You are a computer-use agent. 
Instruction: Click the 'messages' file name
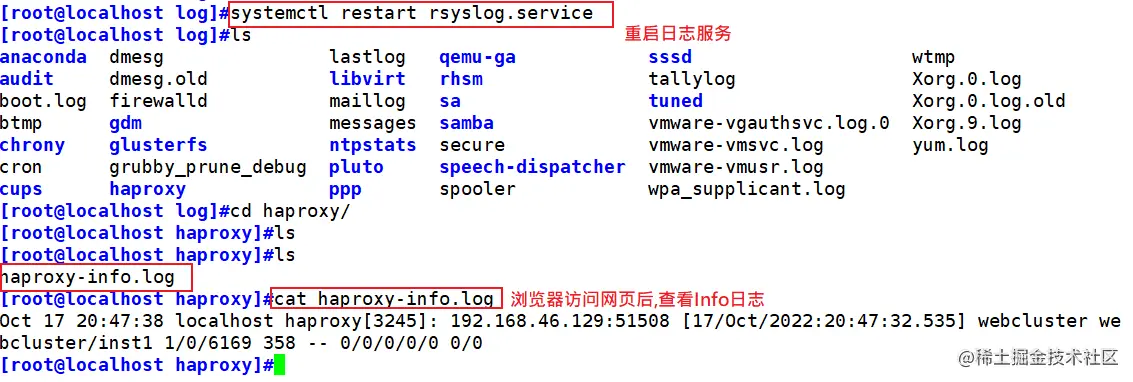[373, 123]
